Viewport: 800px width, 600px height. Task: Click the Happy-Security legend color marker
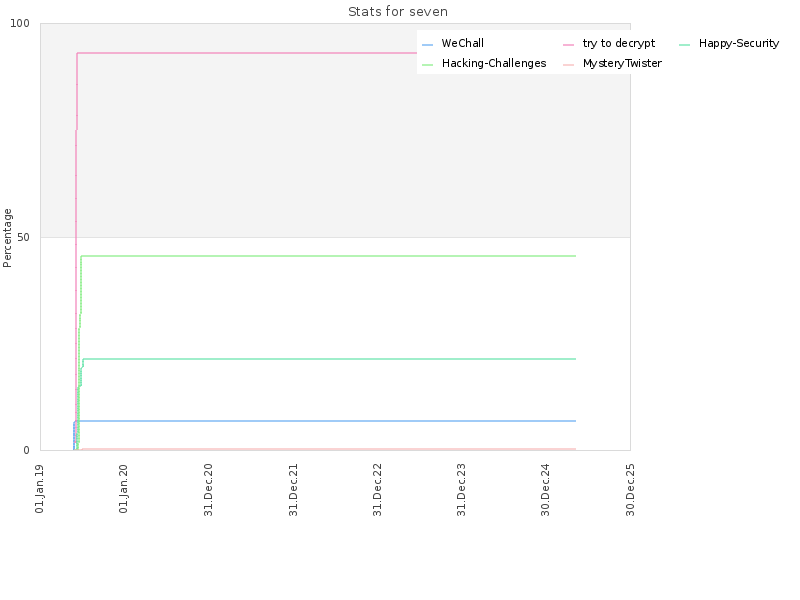pos(685,45)
